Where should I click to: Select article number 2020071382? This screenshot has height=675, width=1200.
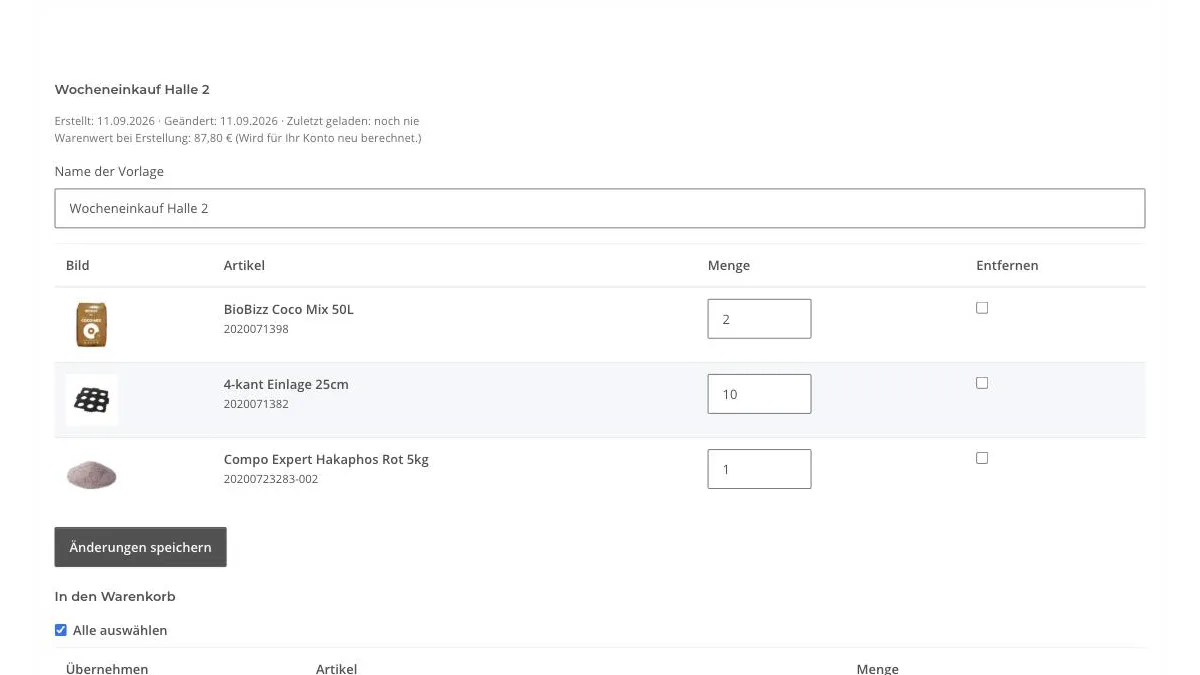[x=256, y=404]
